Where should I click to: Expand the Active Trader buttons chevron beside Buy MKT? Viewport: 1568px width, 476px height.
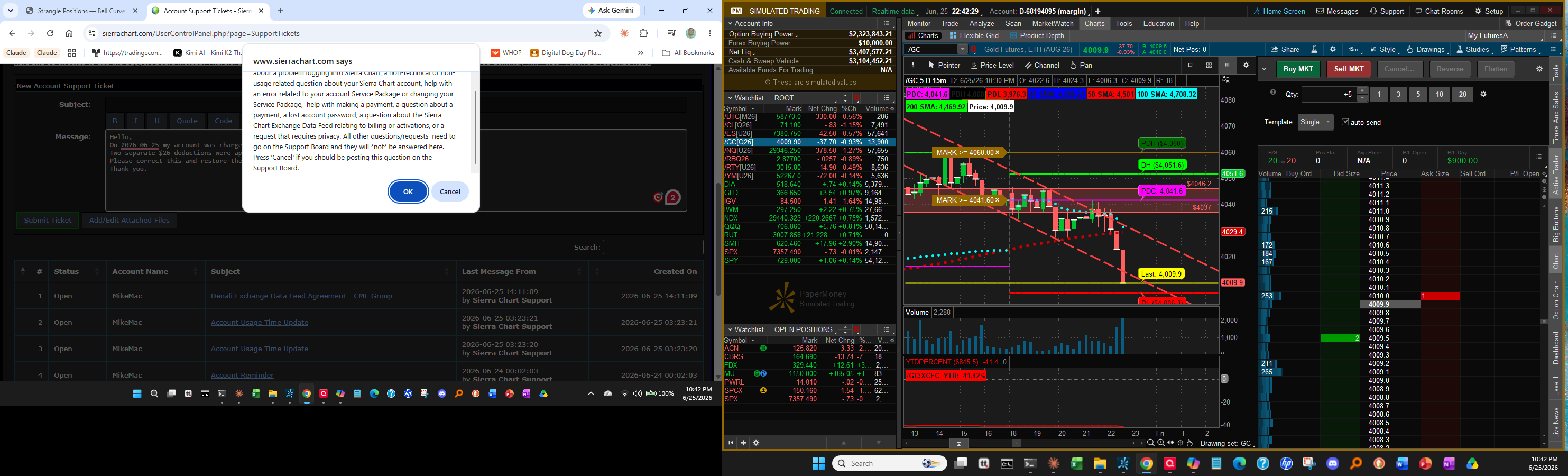coord(1264,69)
